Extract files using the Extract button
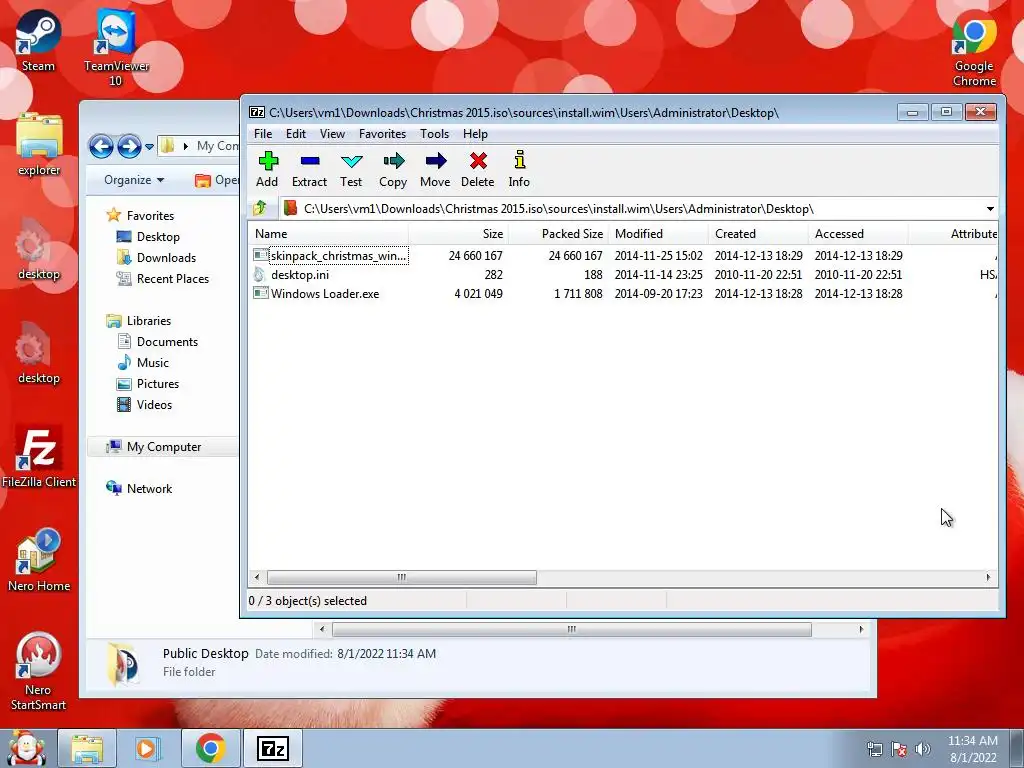The image size is (1024, 768). pos(310,169)
